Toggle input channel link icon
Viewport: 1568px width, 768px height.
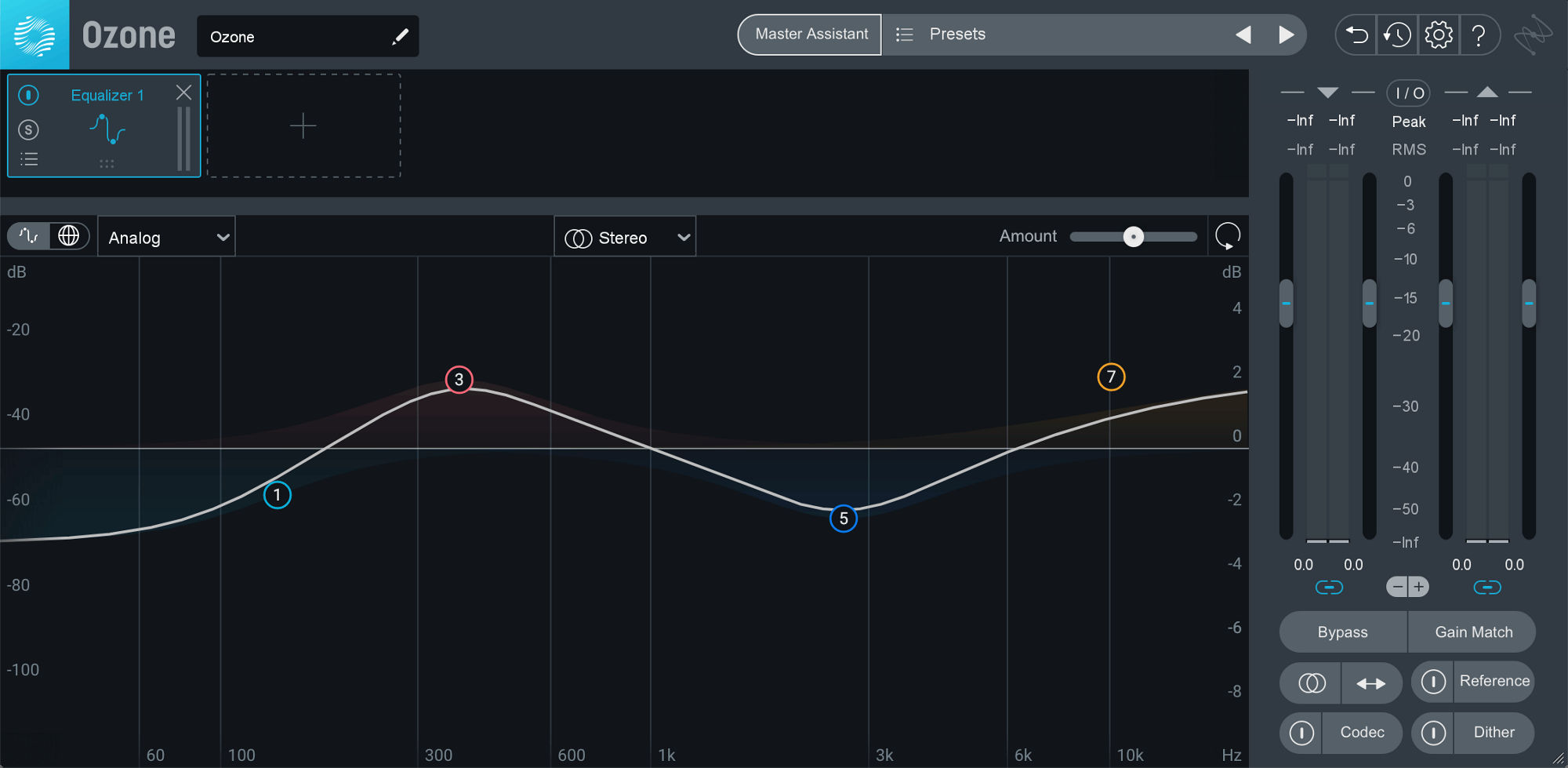[1329, 587]
